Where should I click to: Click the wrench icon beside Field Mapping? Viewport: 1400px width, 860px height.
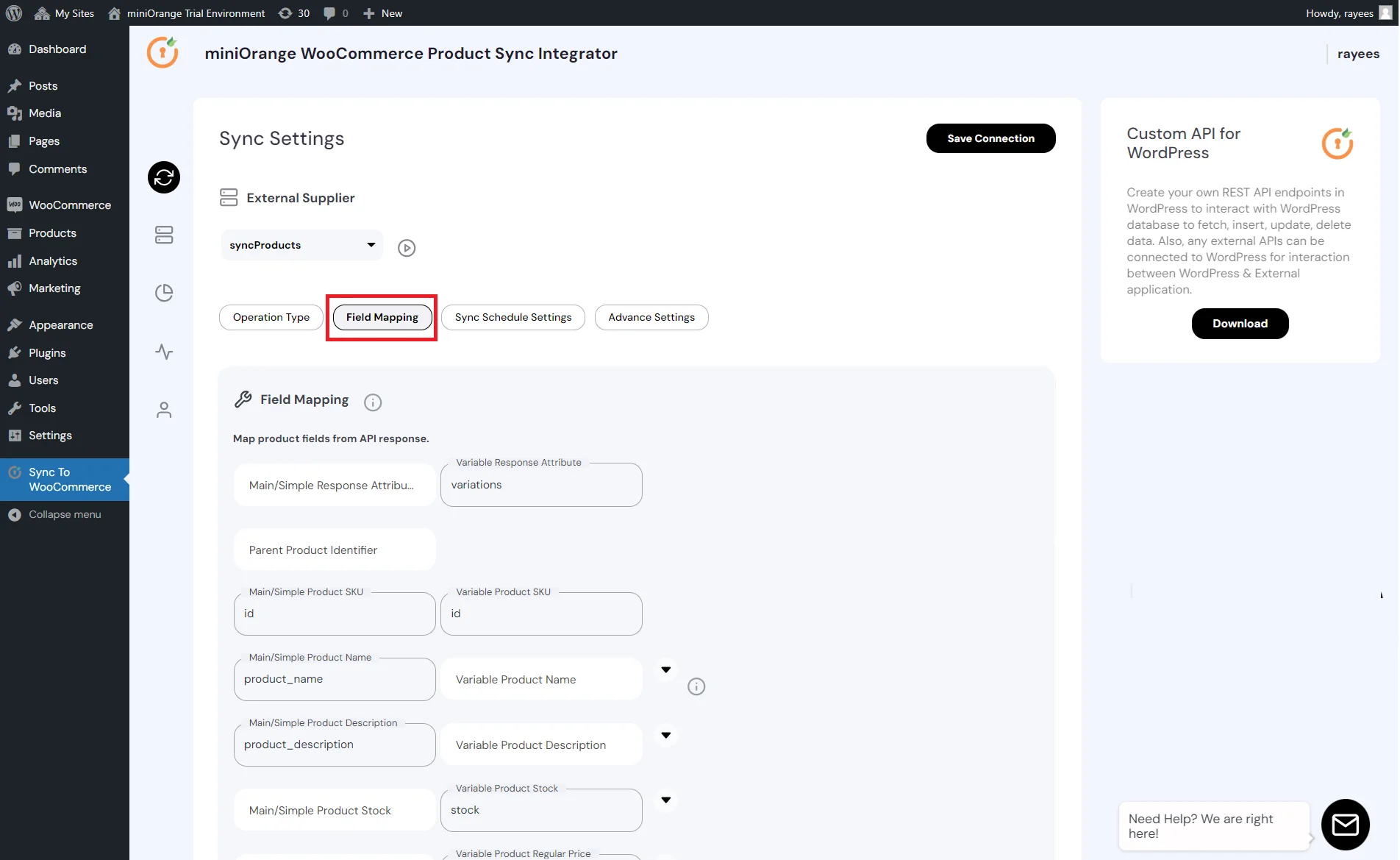(243, 399)
